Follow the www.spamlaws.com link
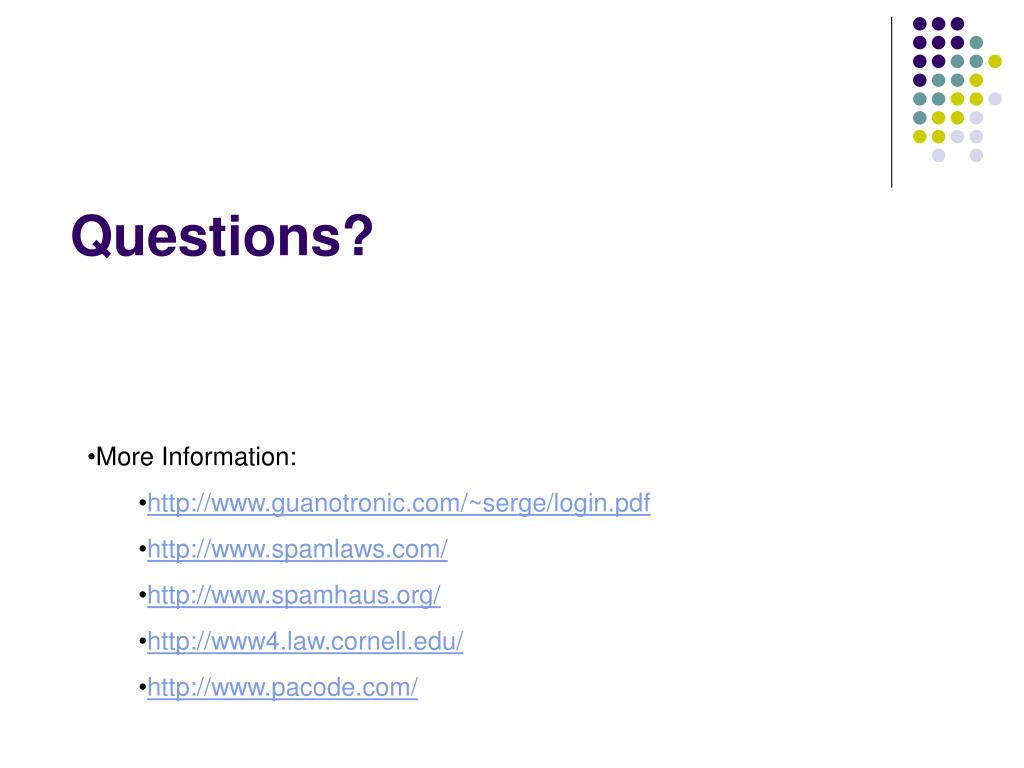Image resolution: width=1024 pixels, height=768 pixels. [297, 549]
